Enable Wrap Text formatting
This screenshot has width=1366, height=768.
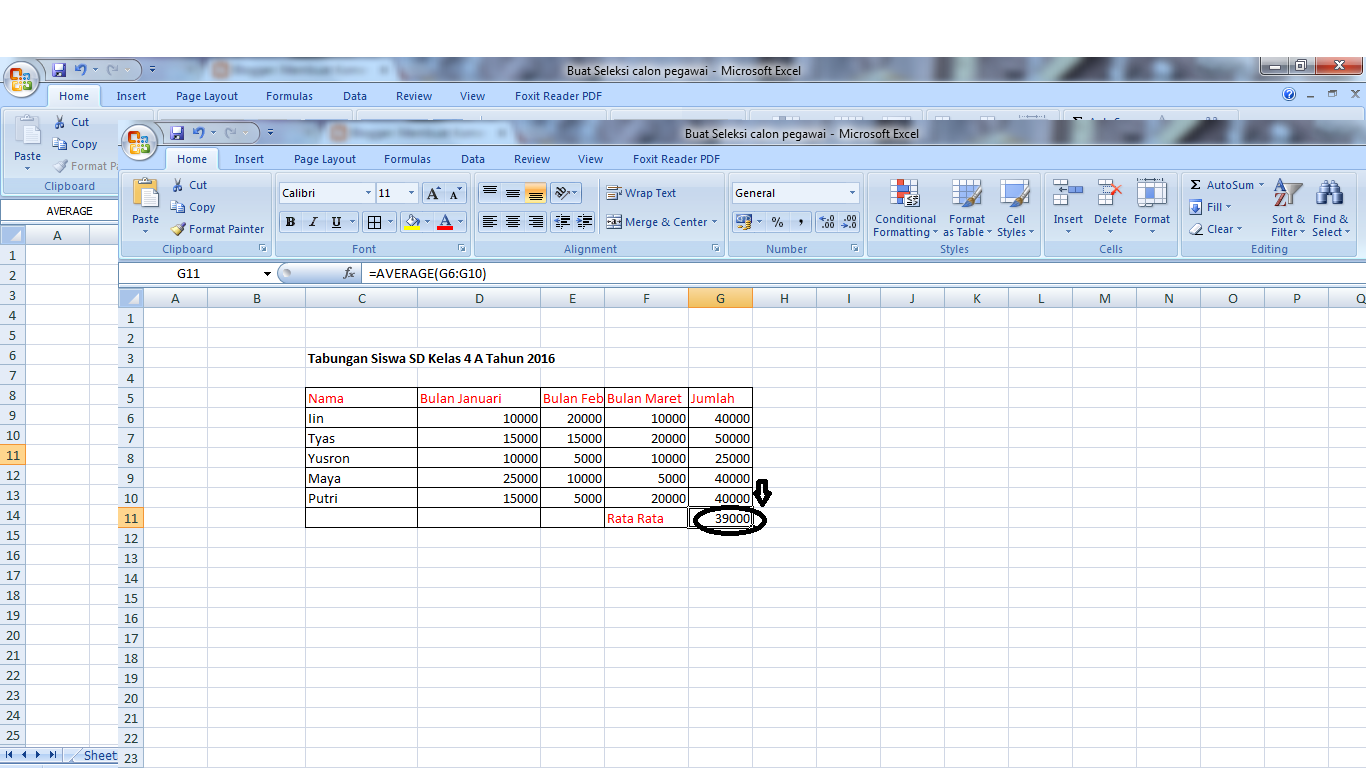[641, 192]
